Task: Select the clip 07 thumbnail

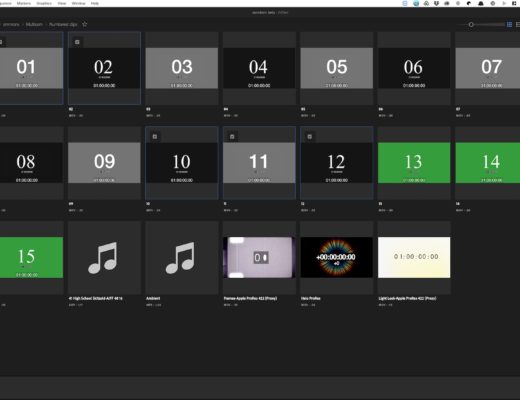Action: [488, 68]
